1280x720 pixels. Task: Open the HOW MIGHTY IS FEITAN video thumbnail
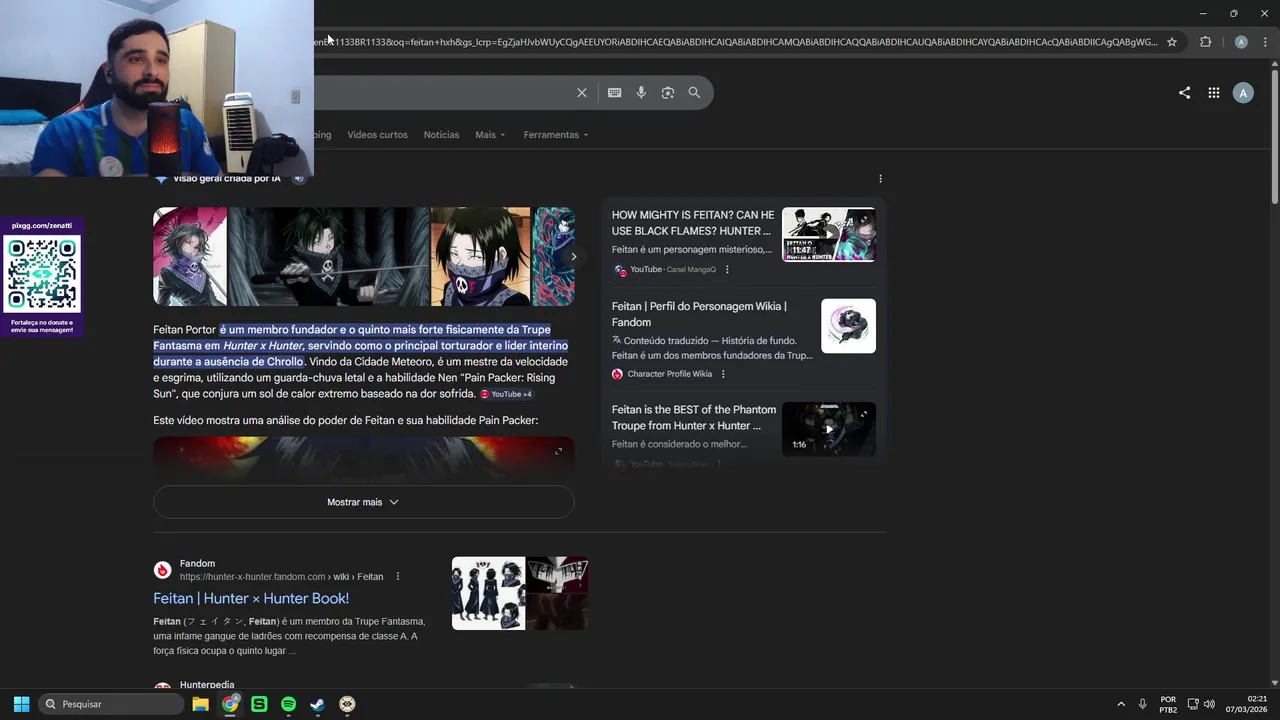click(828, 235)
